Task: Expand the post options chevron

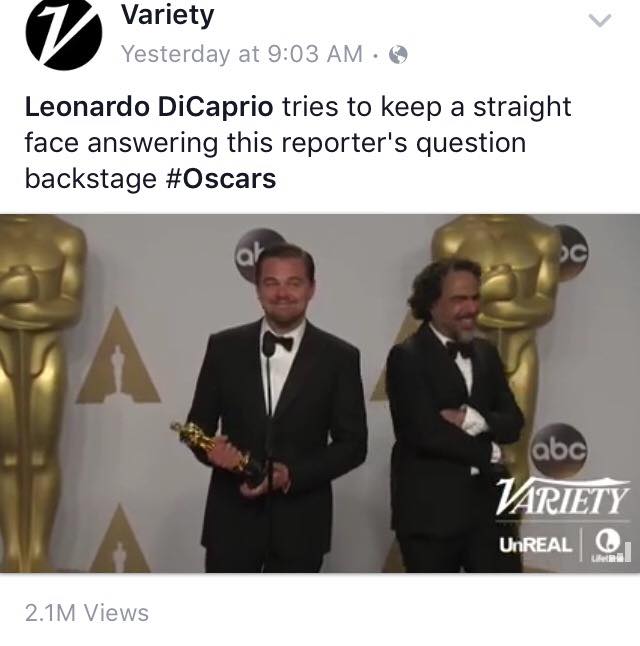Action: (600, 21)
